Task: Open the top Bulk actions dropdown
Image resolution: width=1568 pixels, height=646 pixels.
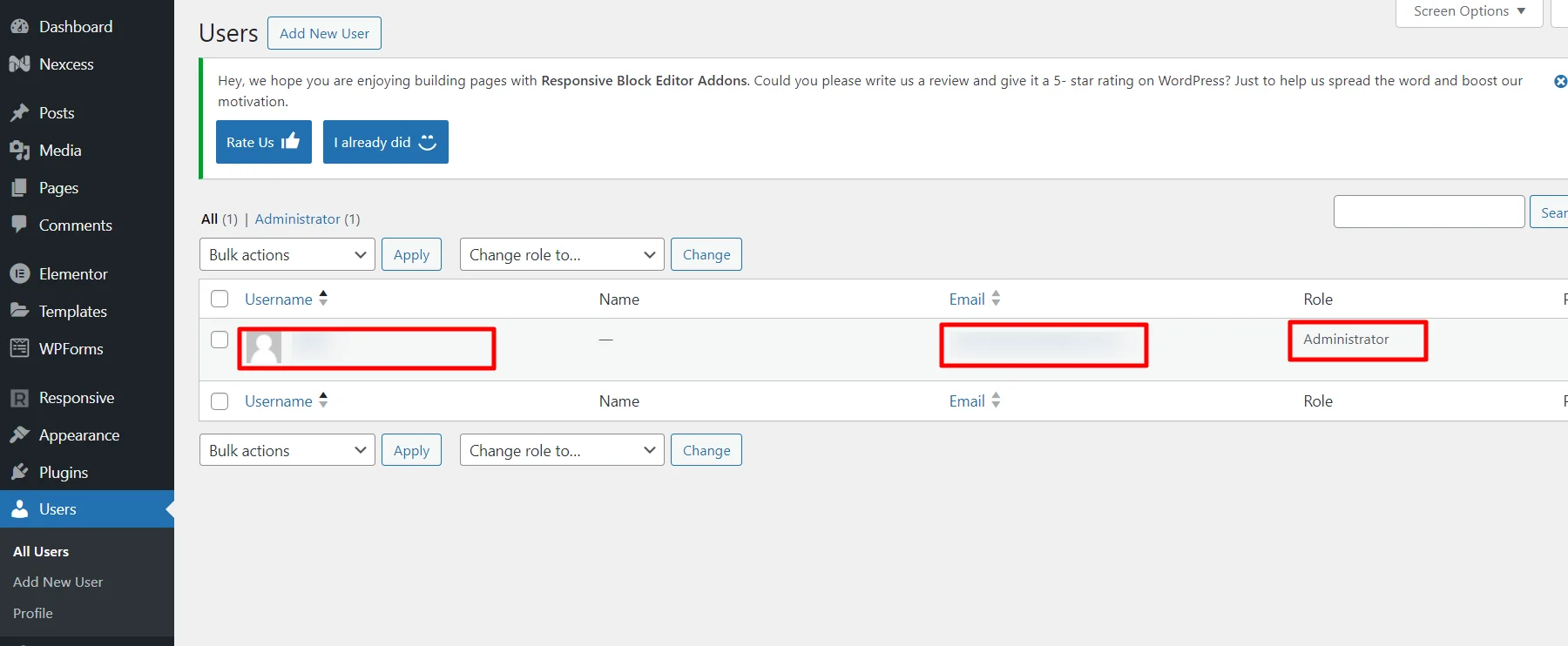Action: click(x=287, y=254)
